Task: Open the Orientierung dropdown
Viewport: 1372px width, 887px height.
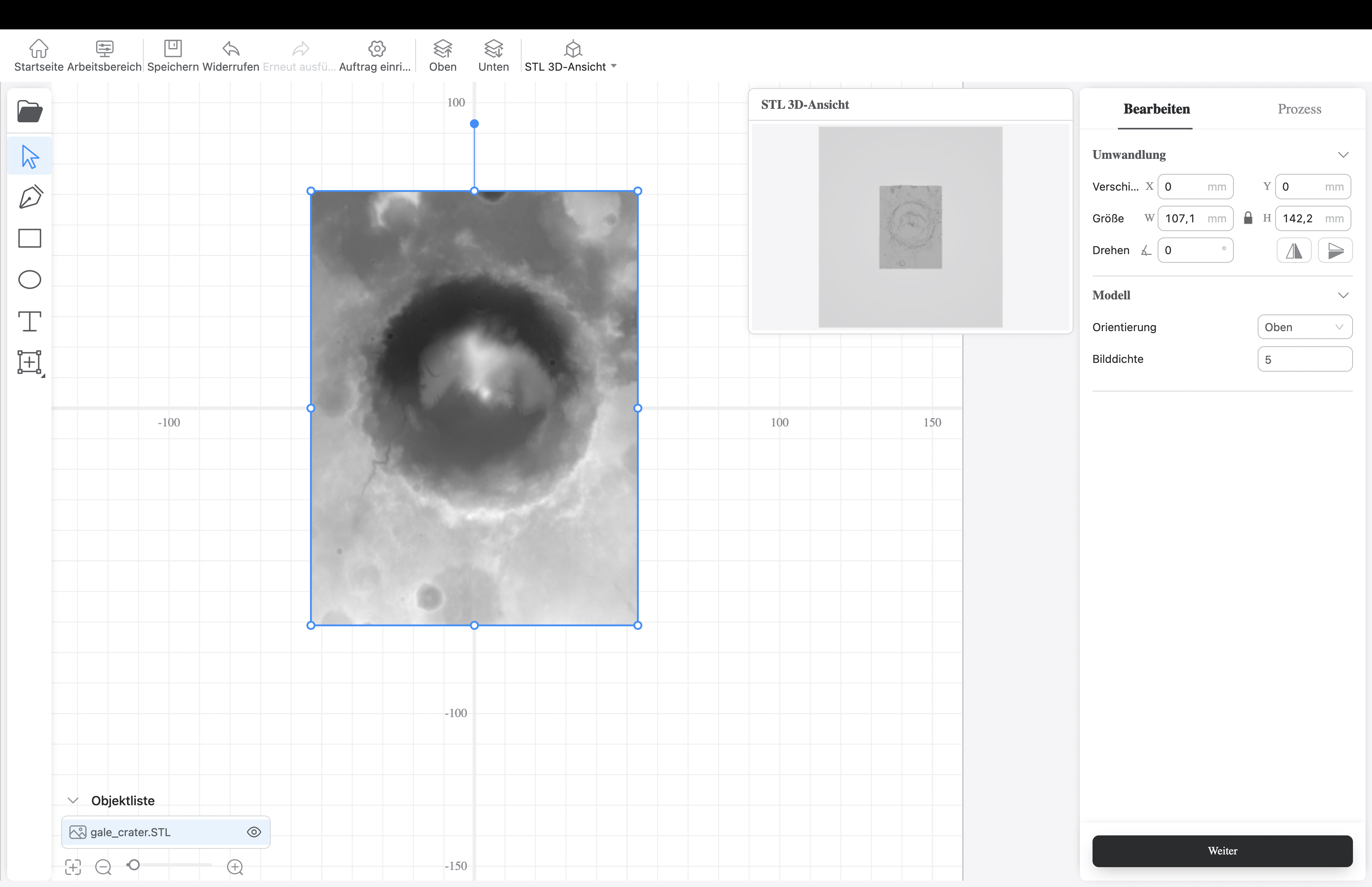Action: coord(1304,327)
